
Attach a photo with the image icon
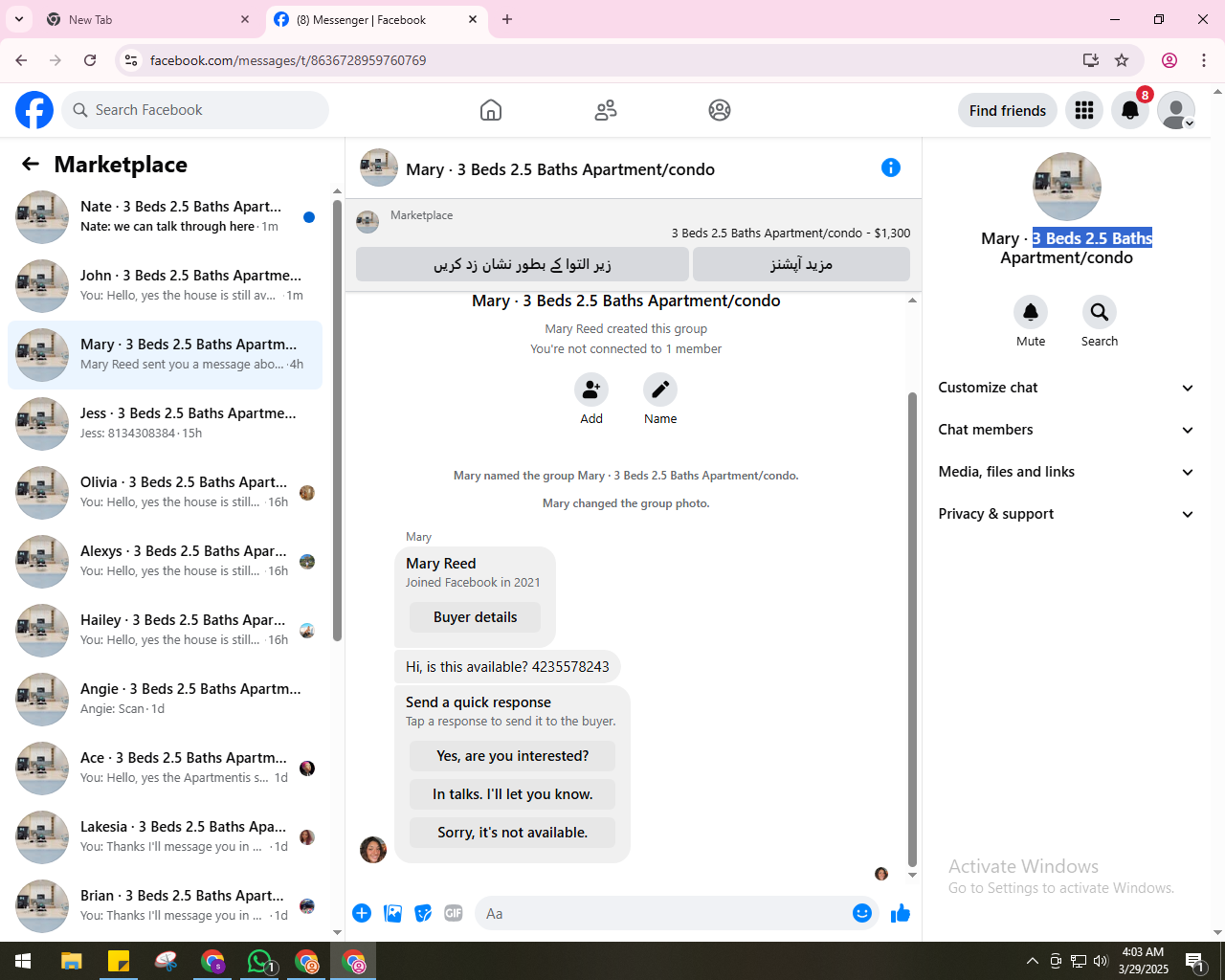point(392,913)
